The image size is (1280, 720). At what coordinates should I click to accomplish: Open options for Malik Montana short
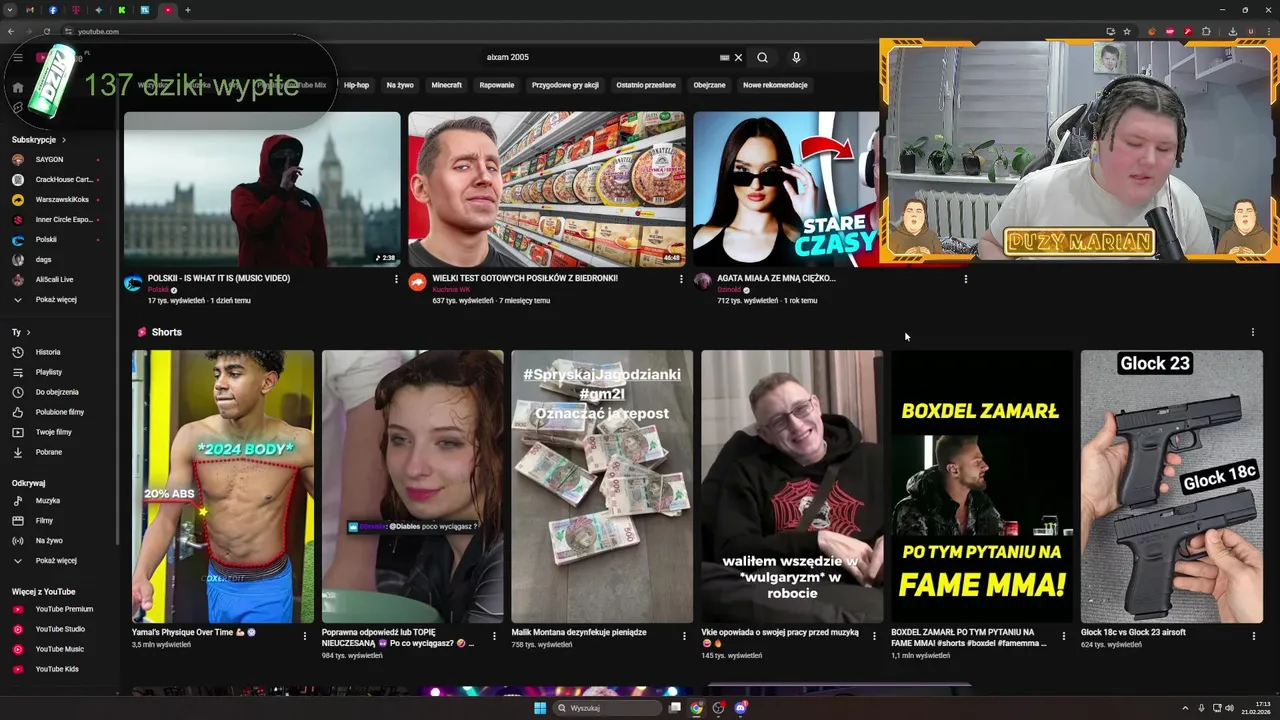pyautogui.click(x=684, y=636)
